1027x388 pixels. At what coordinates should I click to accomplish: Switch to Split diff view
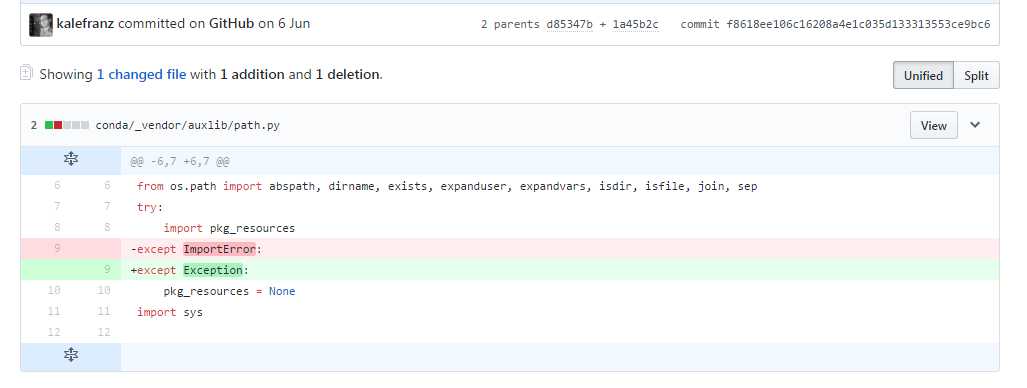click(x=976, y=75)
